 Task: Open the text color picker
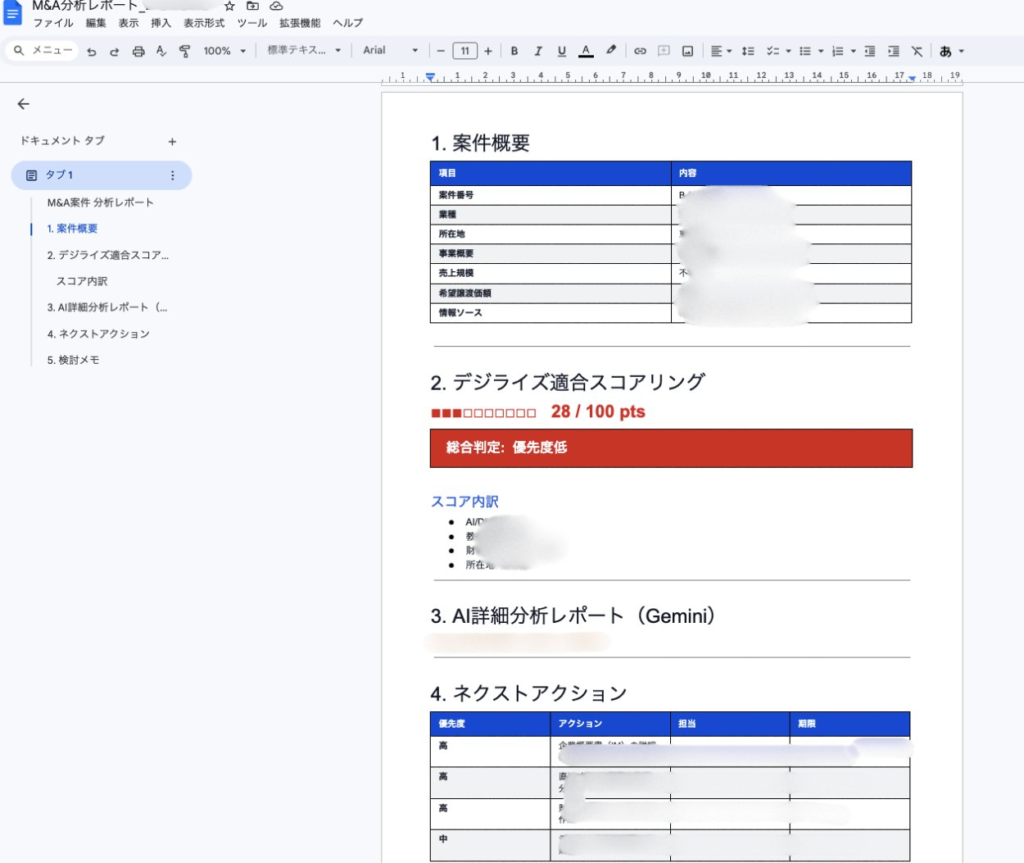(586, 51)
